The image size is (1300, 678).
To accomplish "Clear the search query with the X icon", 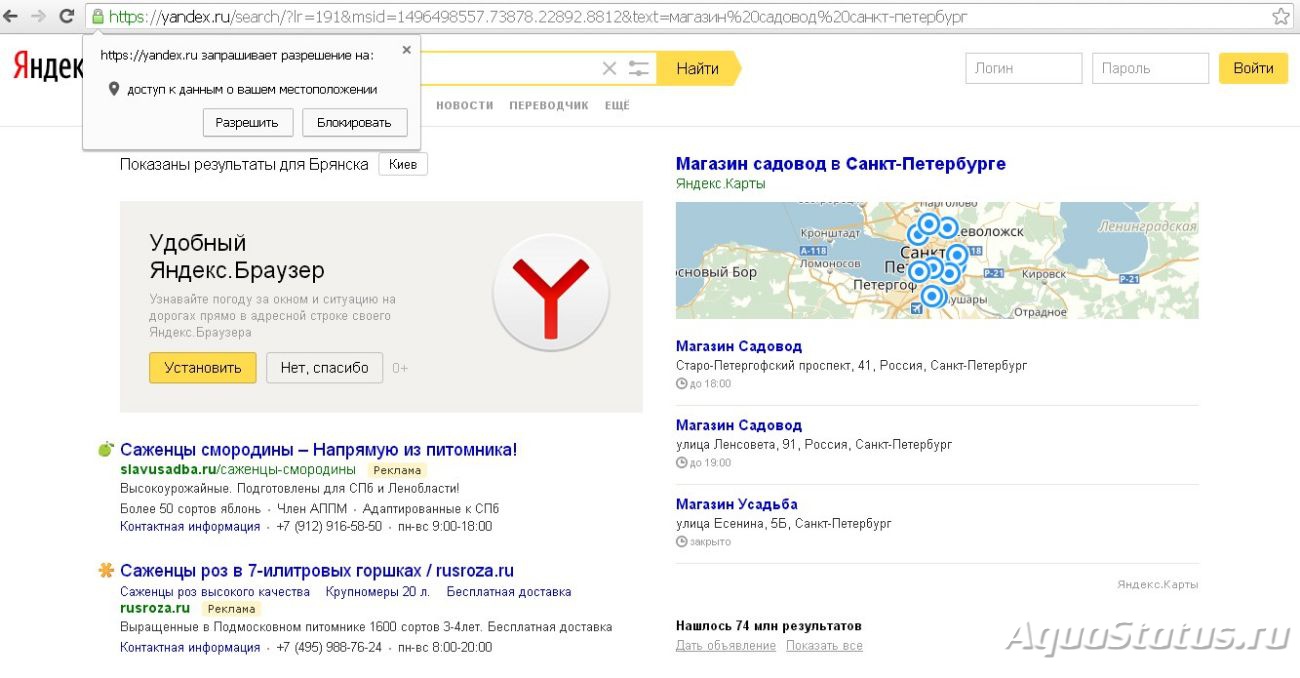I will pos(609,68).
